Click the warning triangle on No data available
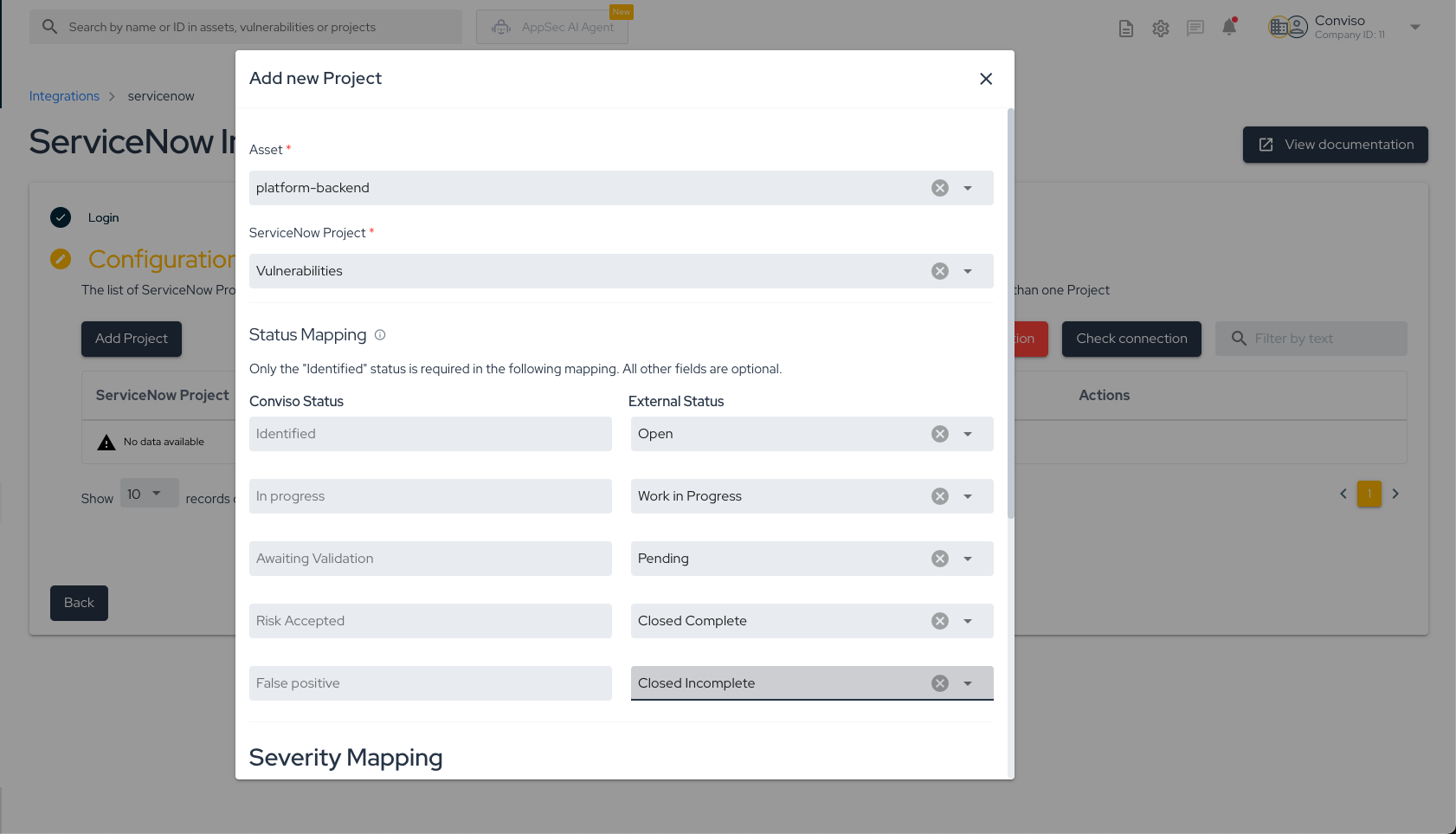The width and height of the screenshot is (1456, 834). click(106, 442)
